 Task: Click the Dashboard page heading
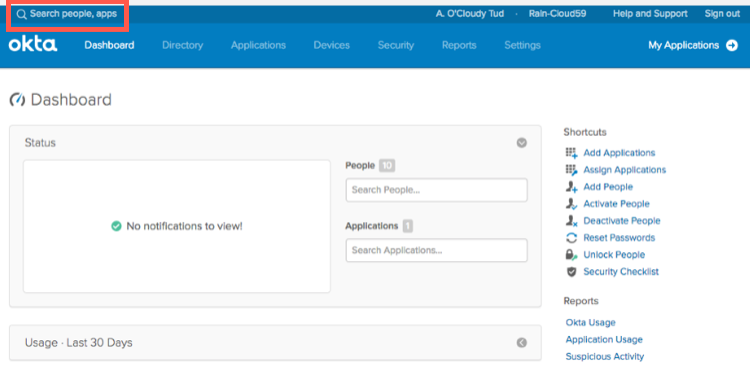tap(71, 100)
